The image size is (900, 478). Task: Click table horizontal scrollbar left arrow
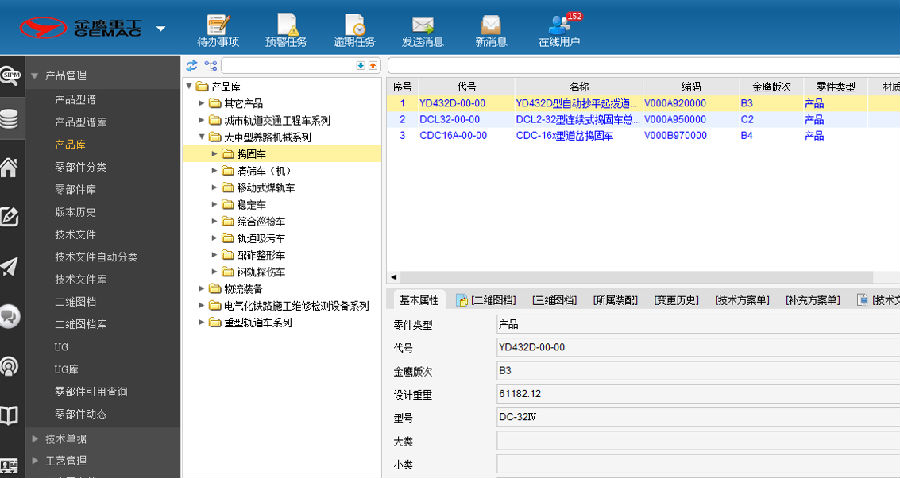[x=394, y=277]
